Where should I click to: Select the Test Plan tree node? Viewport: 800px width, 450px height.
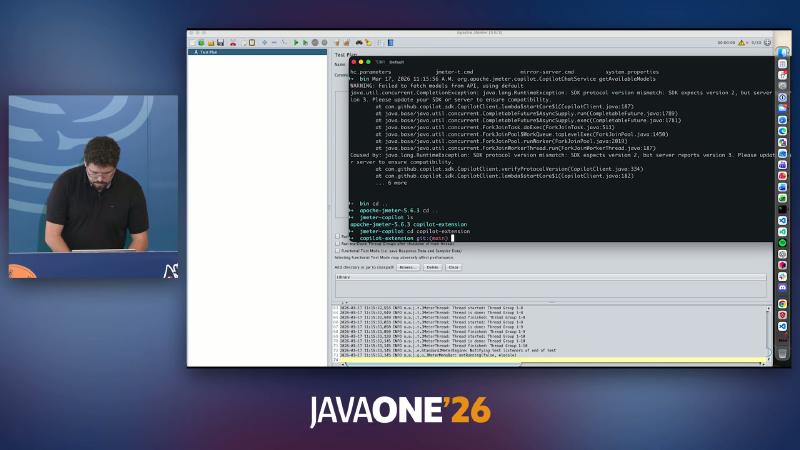pyautogui.click(x=209, y=52)
